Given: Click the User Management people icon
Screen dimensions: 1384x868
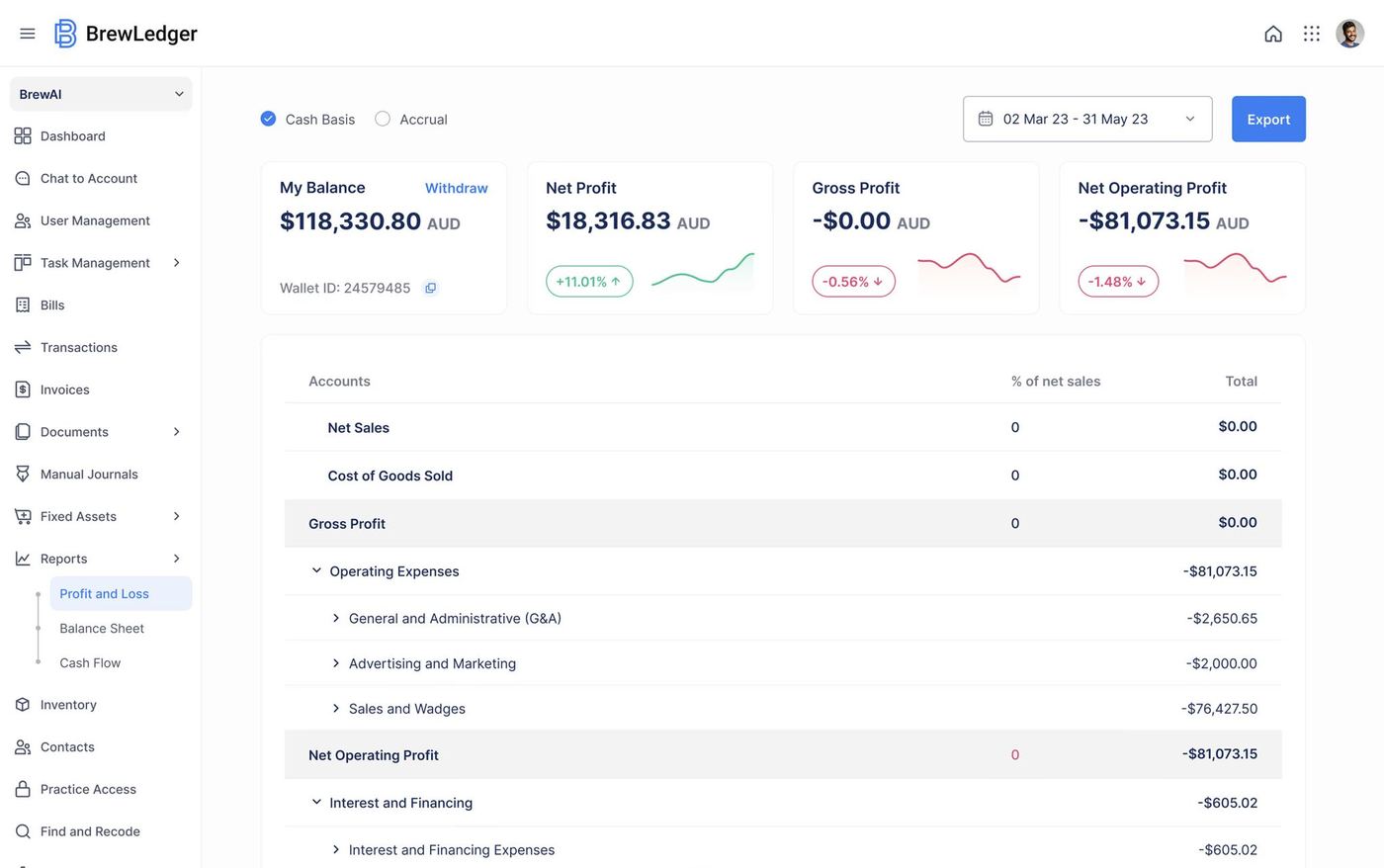Looking at the screenshot, I should point(23,220).
